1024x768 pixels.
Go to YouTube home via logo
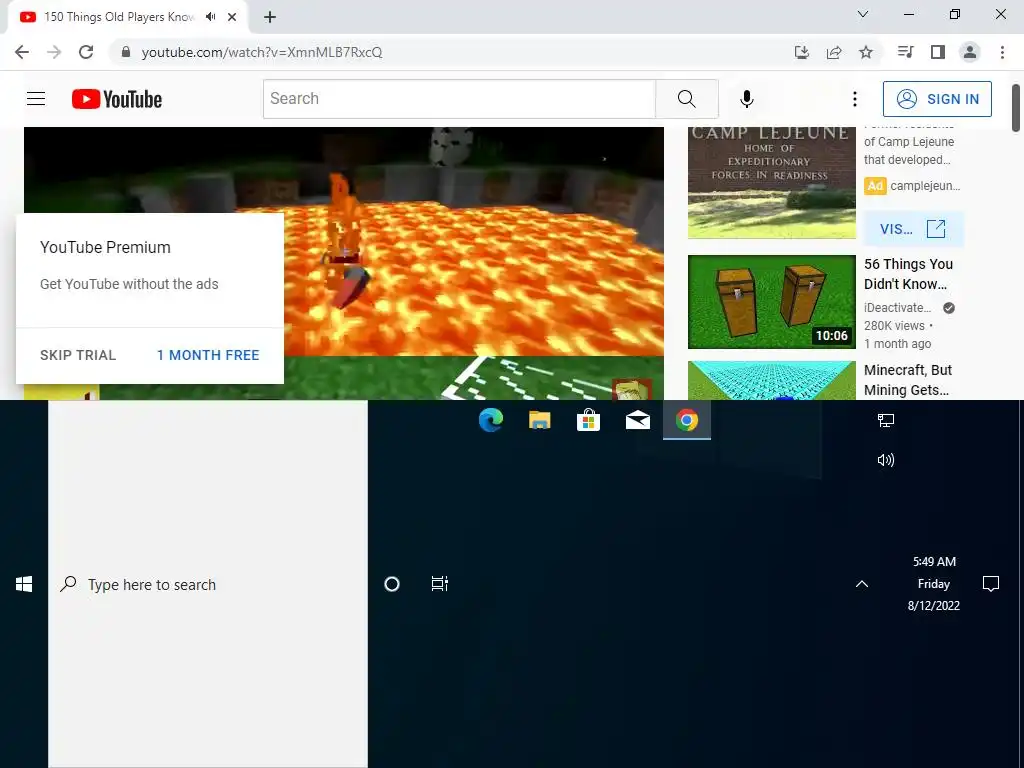pyautogui.click(x=117, y=99)
